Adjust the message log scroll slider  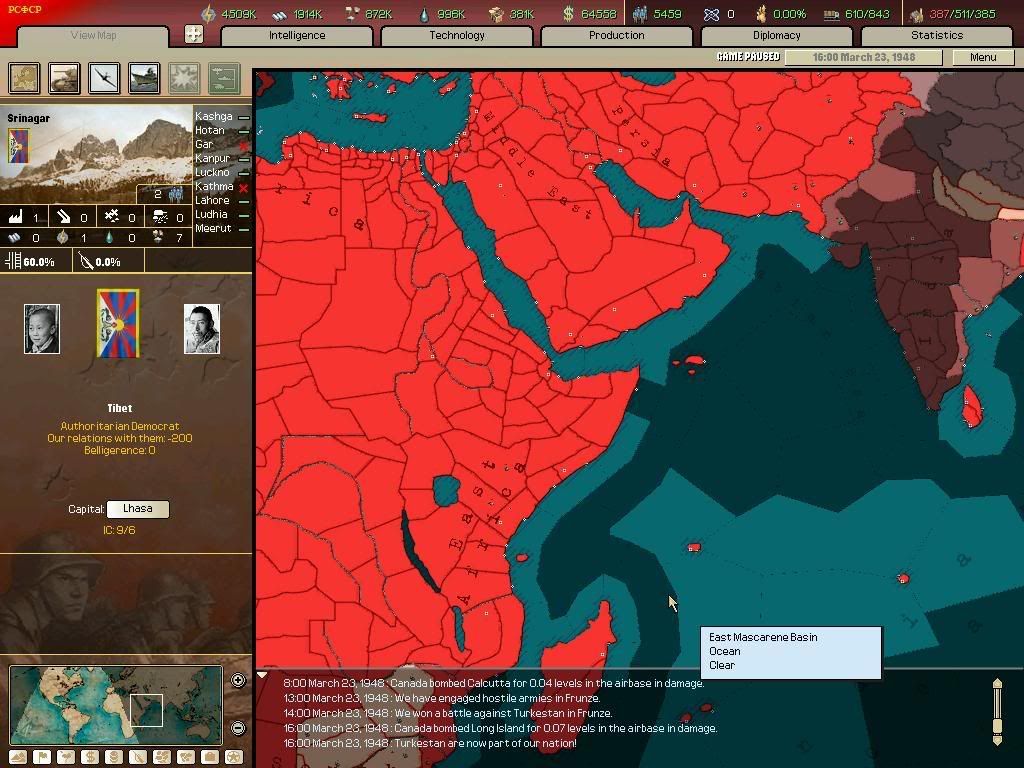pyautogui.click(x=996, y=711)
